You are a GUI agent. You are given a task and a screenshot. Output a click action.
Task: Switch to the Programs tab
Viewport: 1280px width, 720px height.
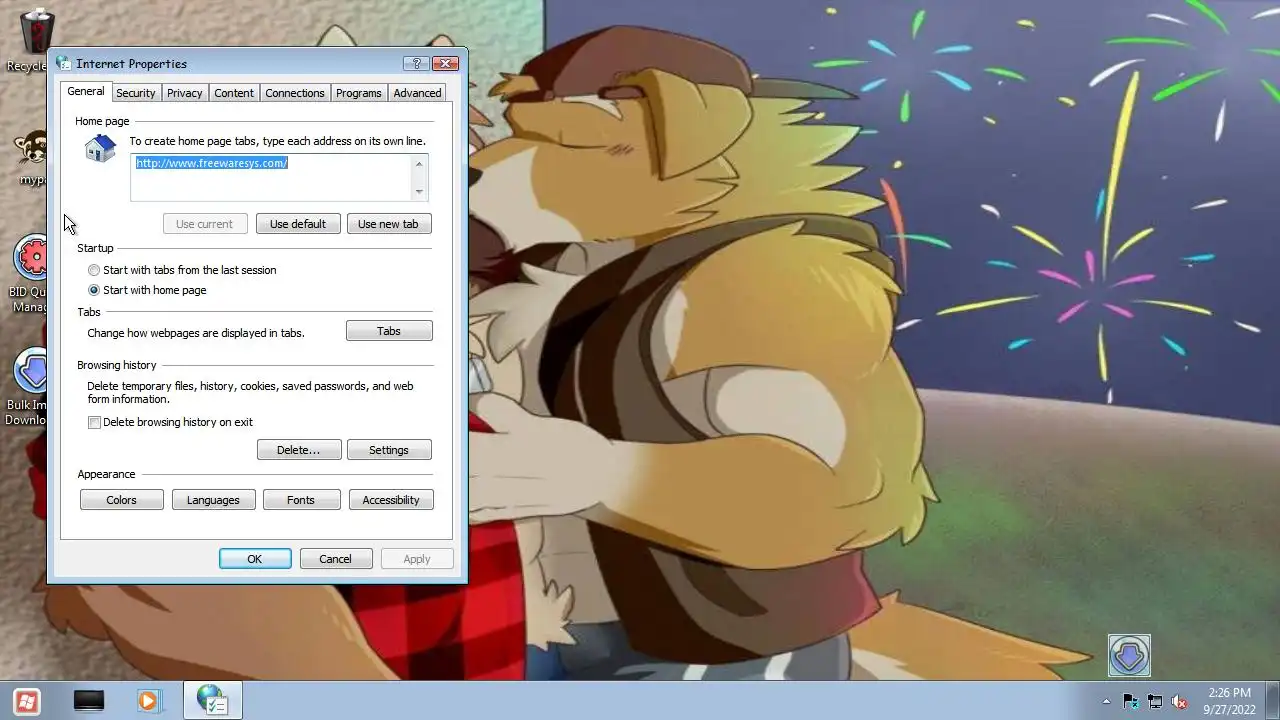click(359, 93)
